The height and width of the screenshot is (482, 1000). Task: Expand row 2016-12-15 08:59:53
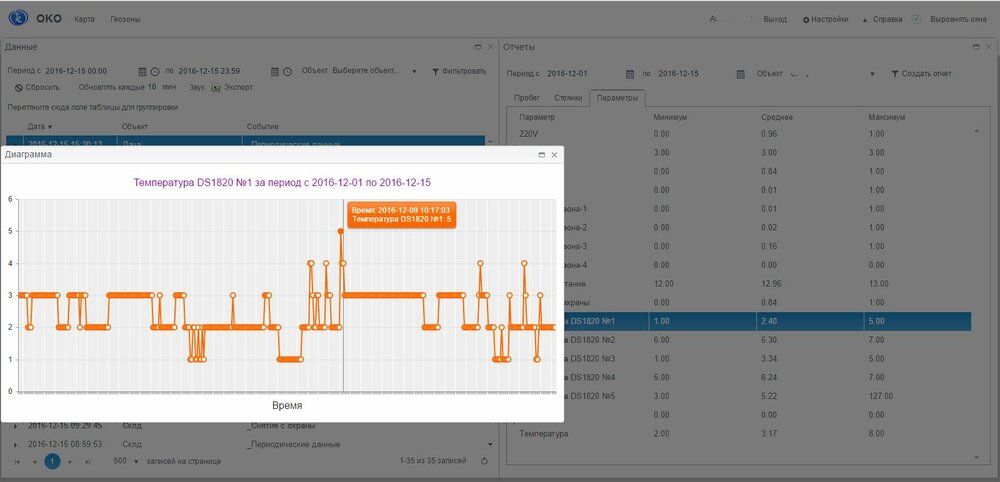[x=15, y=444]
